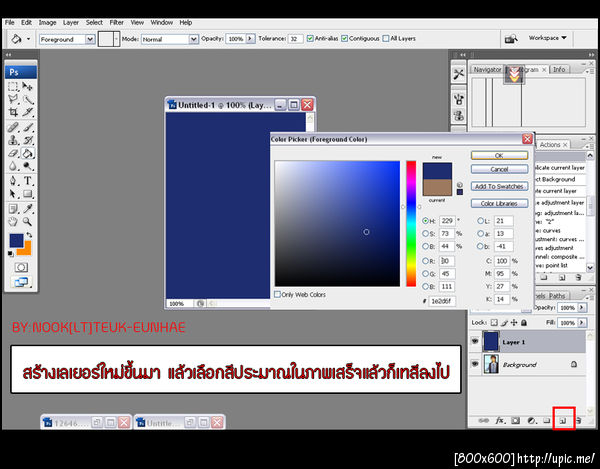This screenshot has height=469, width=600.
Task: Open the Window menu
Action: 161,23
